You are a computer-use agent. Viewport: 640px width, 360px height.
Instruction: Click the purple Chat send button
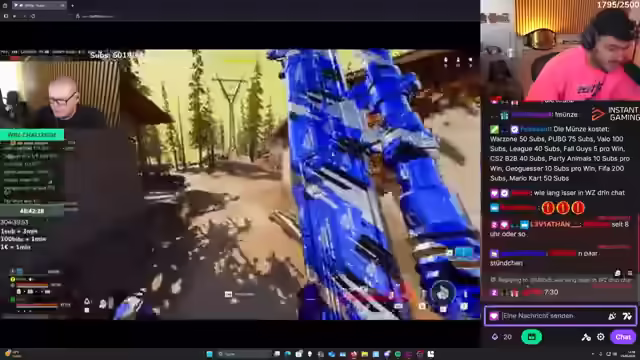pyautogui.click(x=623, y=337)
